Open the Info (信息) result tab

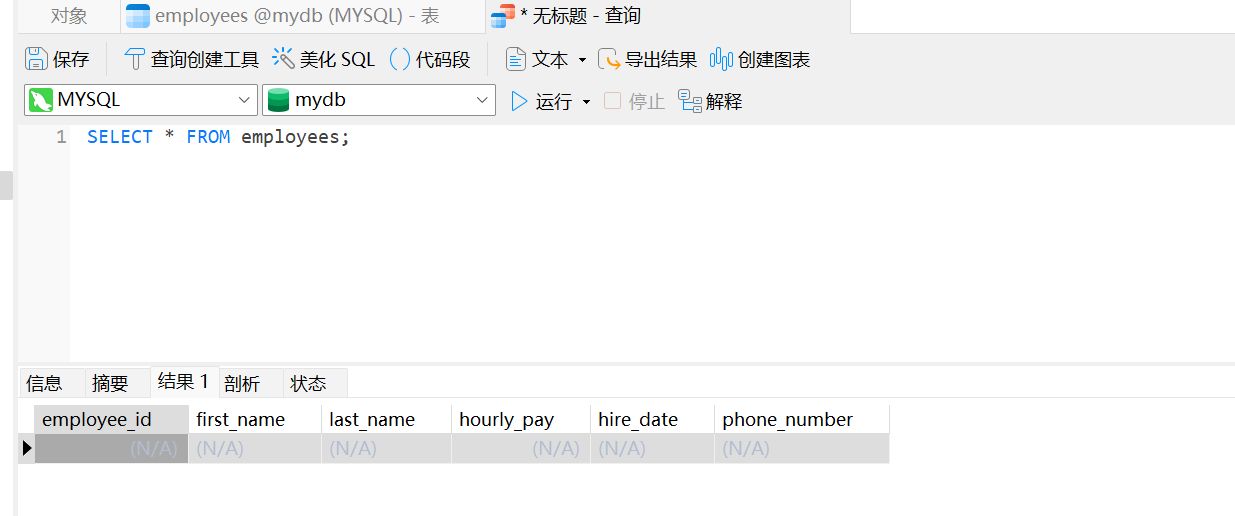click(44, 383)
